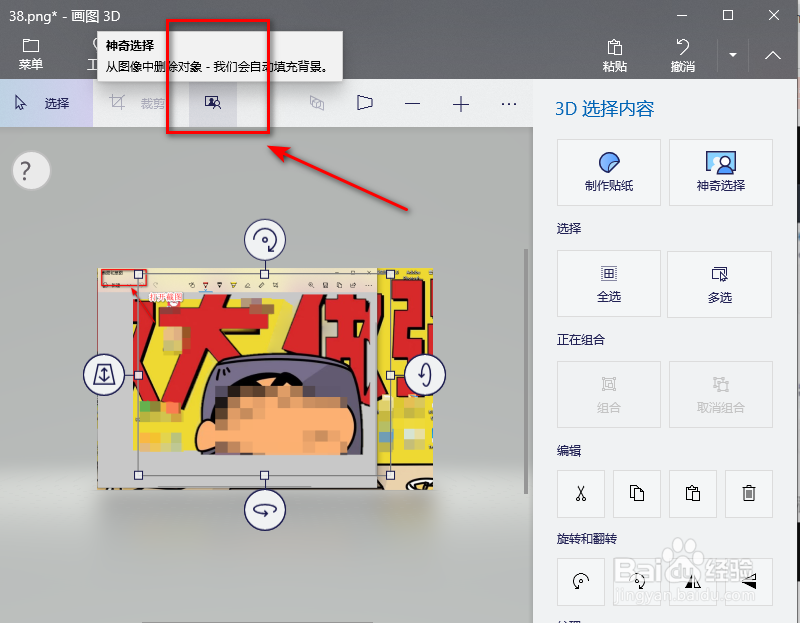Click the rotate left icon under 旋转和翻转
This screenshot has width=800, height=623.
click(581, 581)
